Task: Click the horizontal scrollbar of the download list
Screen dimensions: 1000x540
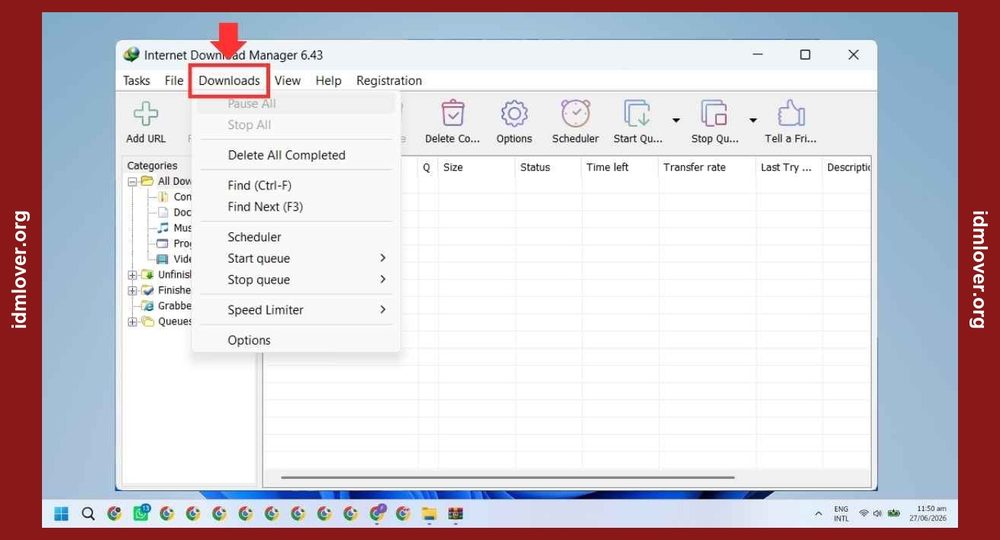Action: point(508,477)
